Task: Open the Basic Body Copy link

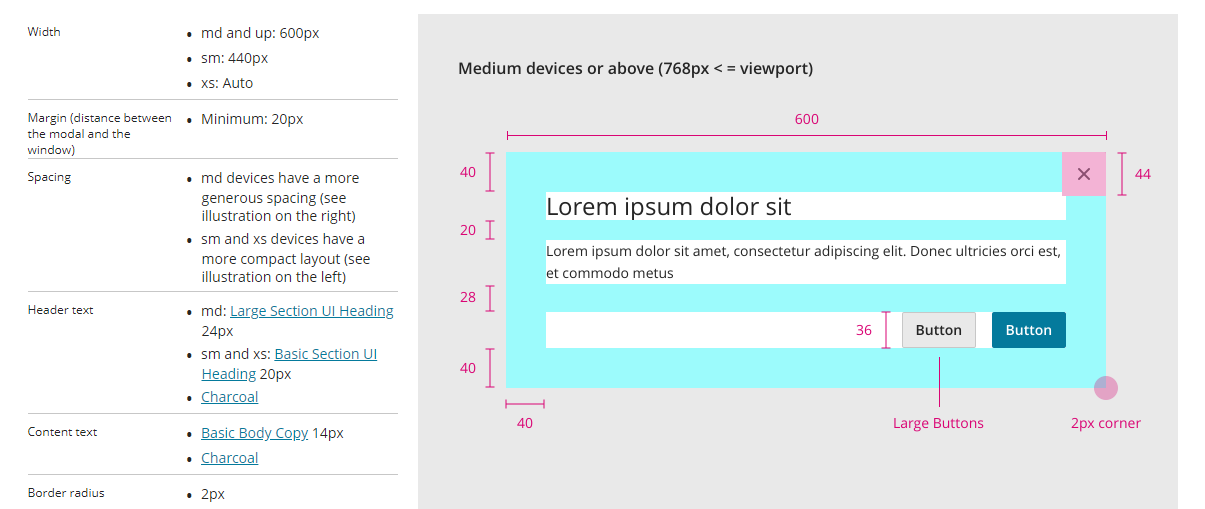Action: pyautogui.click(x=254, y=433)
